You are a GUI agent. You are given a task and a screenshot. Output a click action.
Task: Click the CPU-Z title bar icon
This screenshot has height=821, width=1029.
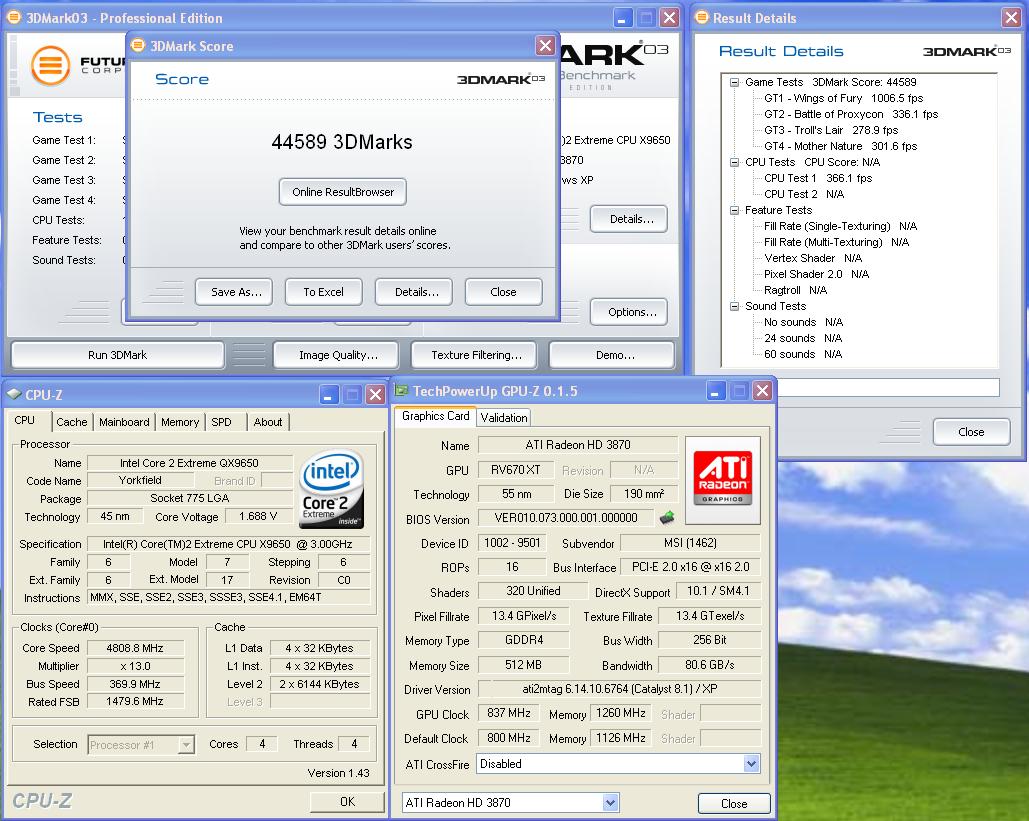tap(14, 394)
